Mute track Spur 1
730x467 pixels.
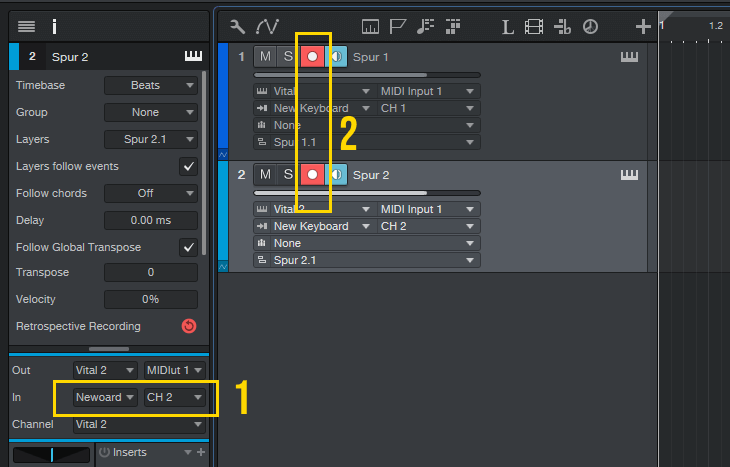[x=265, y=57]
